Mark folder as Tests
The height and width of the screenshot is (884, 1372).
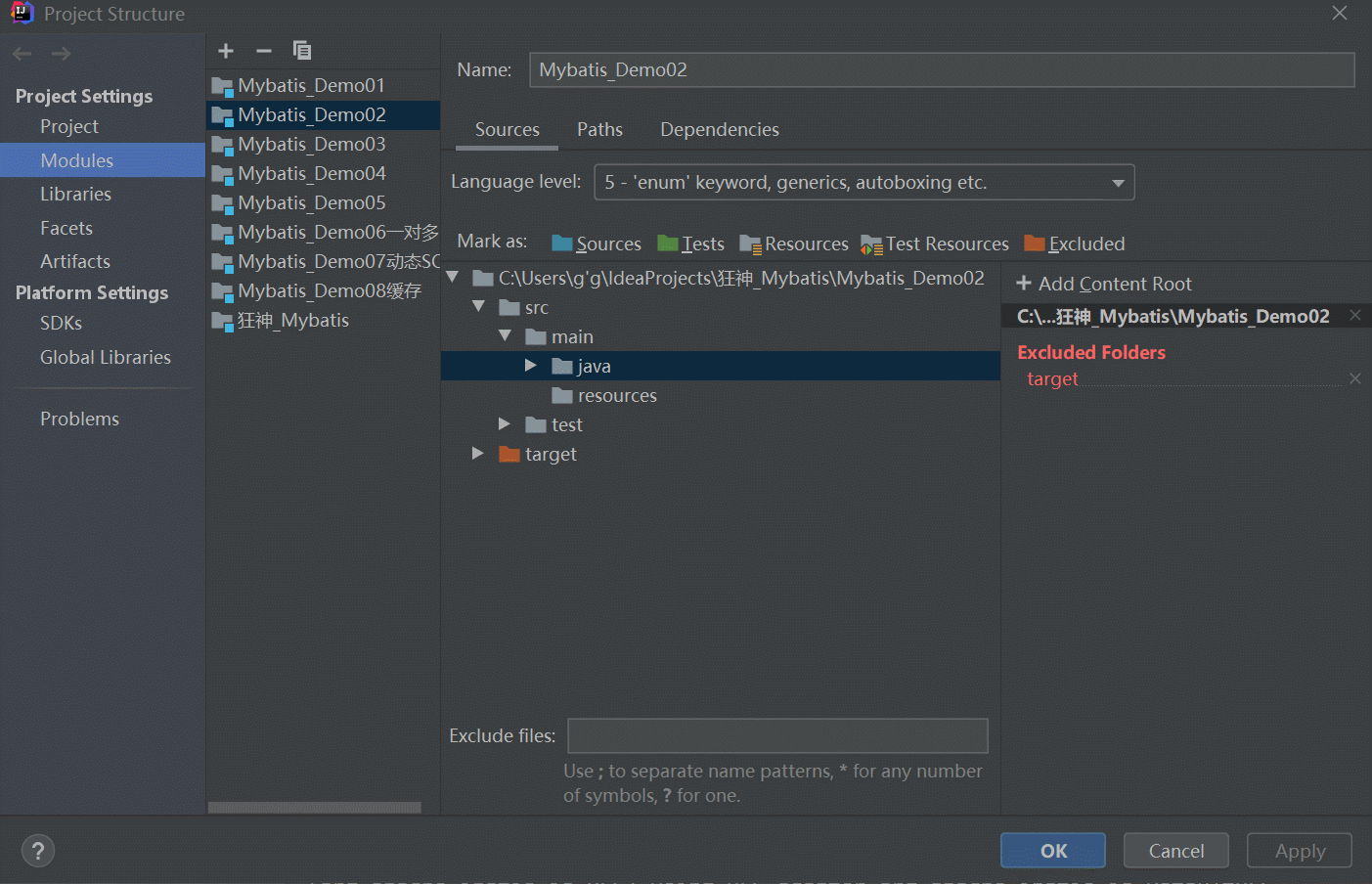click(691, 243)
